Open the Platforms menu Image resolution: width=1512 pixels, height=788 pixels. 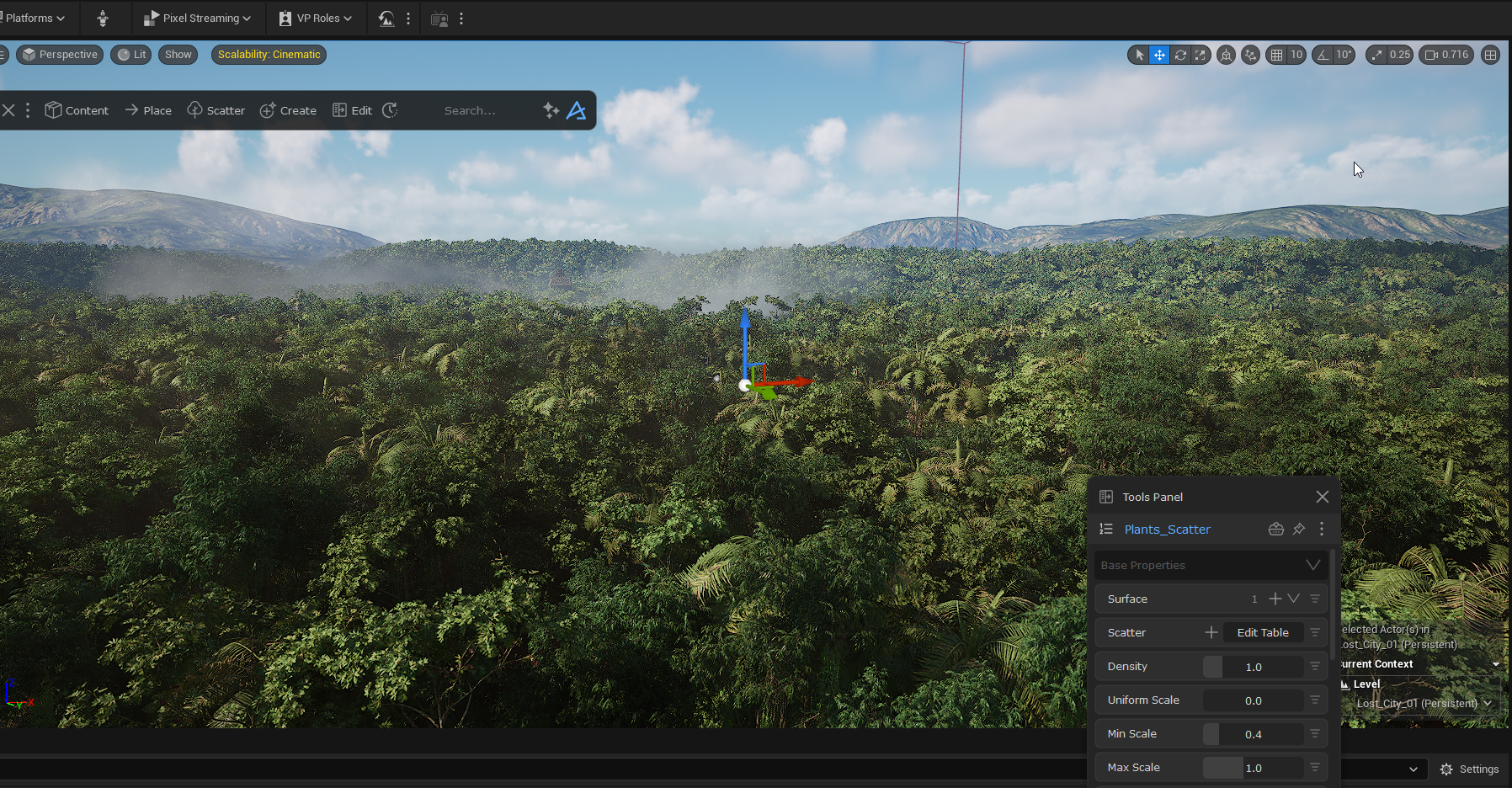point(34,18)
